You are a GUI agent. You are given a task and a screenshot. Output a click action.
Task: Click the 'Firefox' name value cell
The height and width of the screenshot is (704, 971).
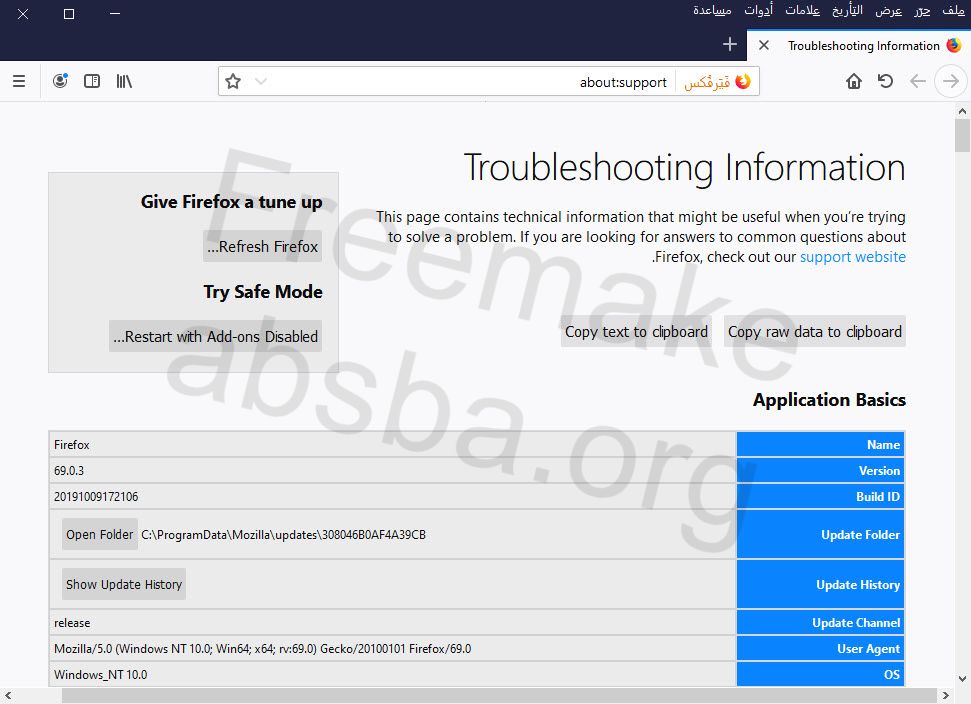pyautogui.click(x=393, y=445)
